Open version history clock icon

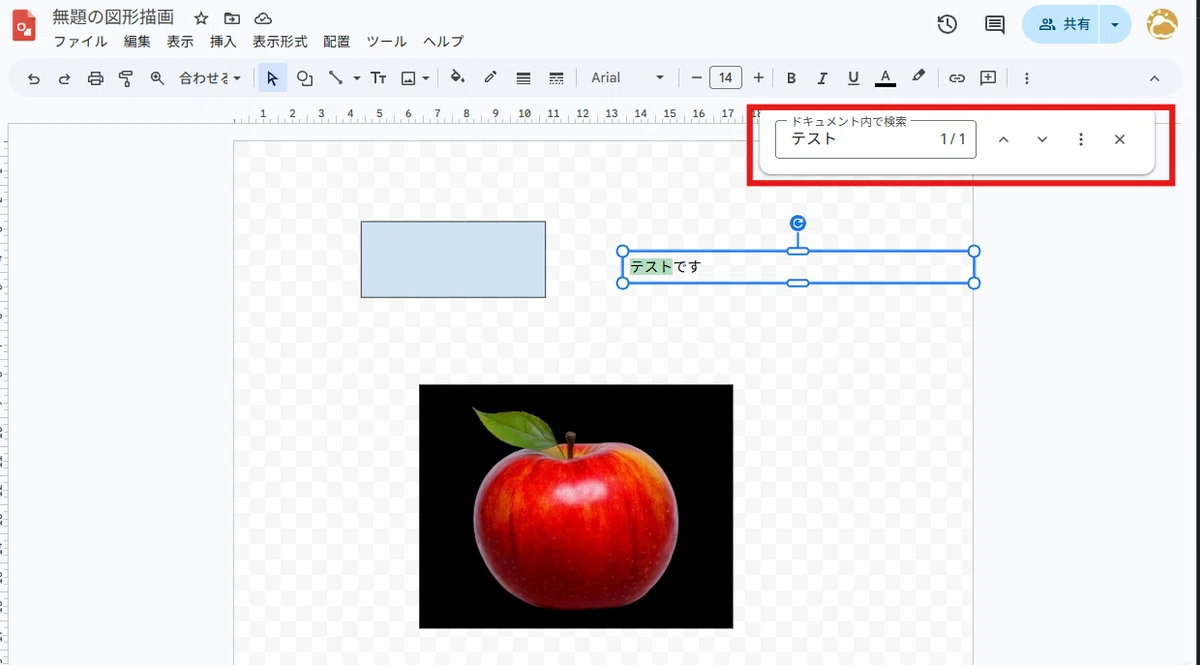[x=947, y=25]
